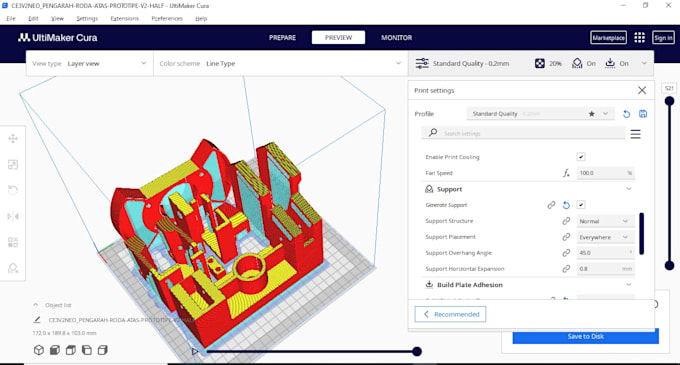Switch to the MONITOR stage

[x=396, y=38]
